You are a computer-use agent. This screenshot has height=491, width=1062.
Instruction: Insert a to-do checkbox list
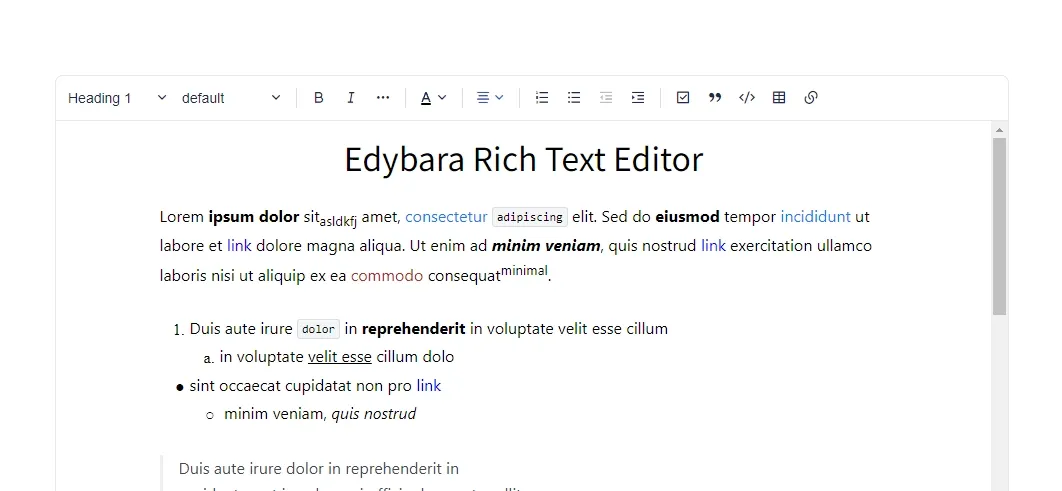coord(683,98)
